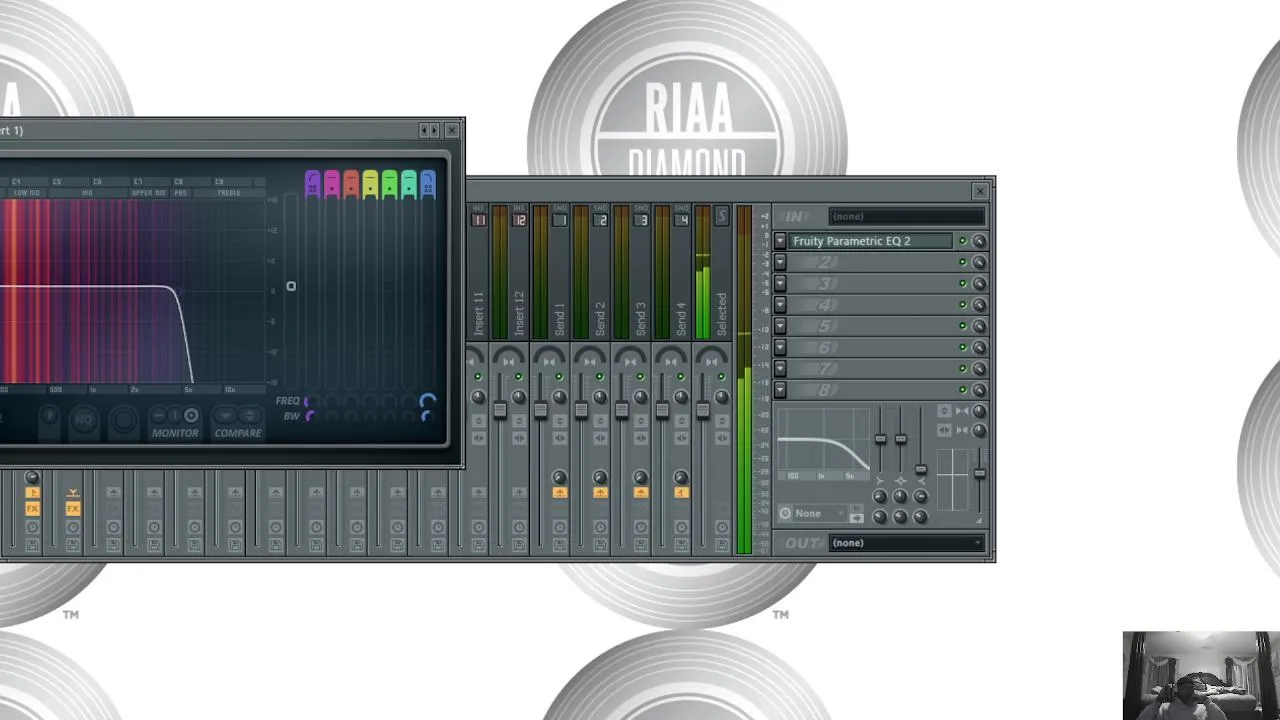Open the effect slot 4 dropdown arrow
The image size is (1280, 720).
coord(780,304)
